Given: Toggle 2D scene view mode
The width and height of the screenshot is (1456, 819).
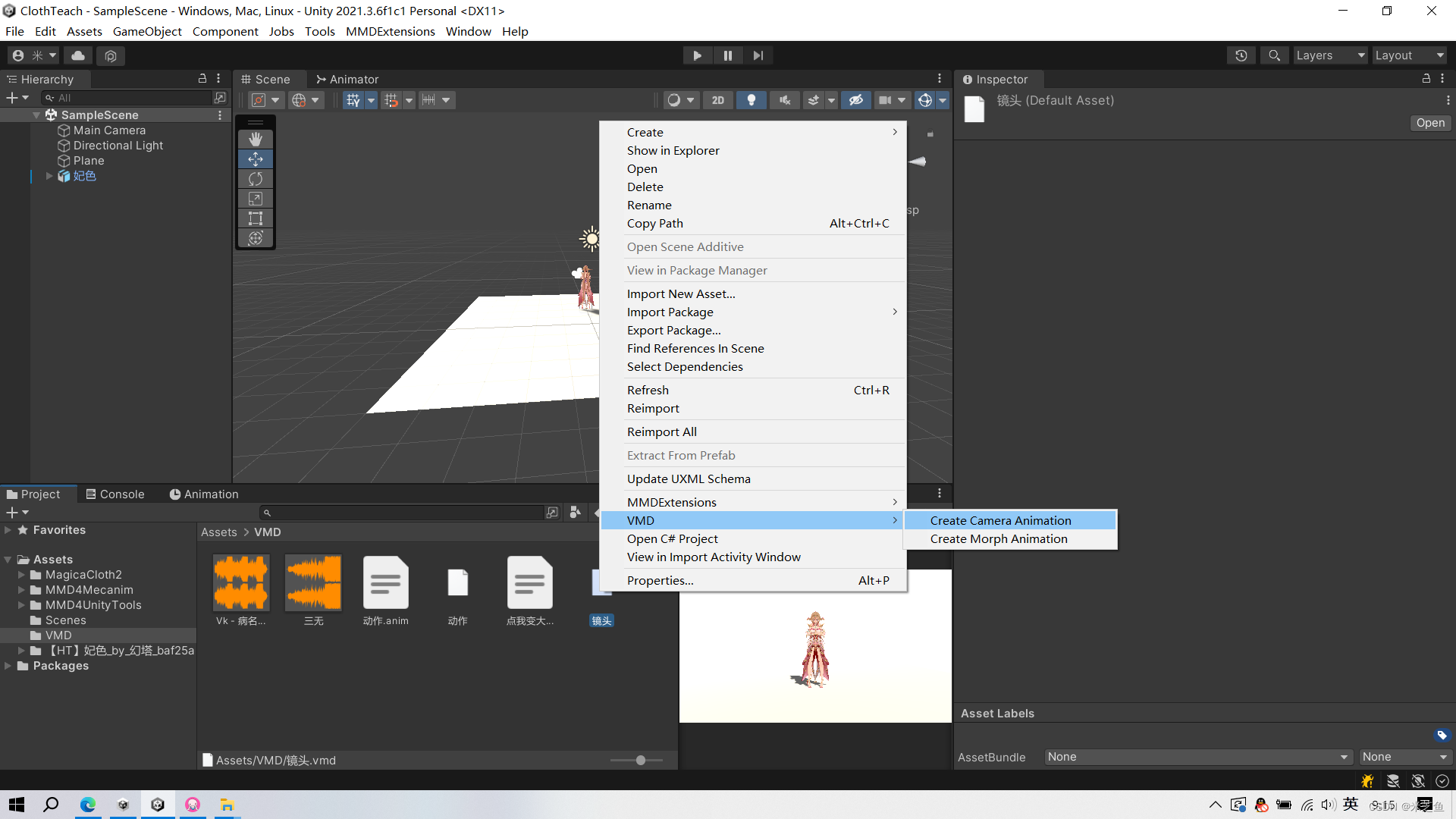Looking at the screenshot, I should (x=717, y=100).
